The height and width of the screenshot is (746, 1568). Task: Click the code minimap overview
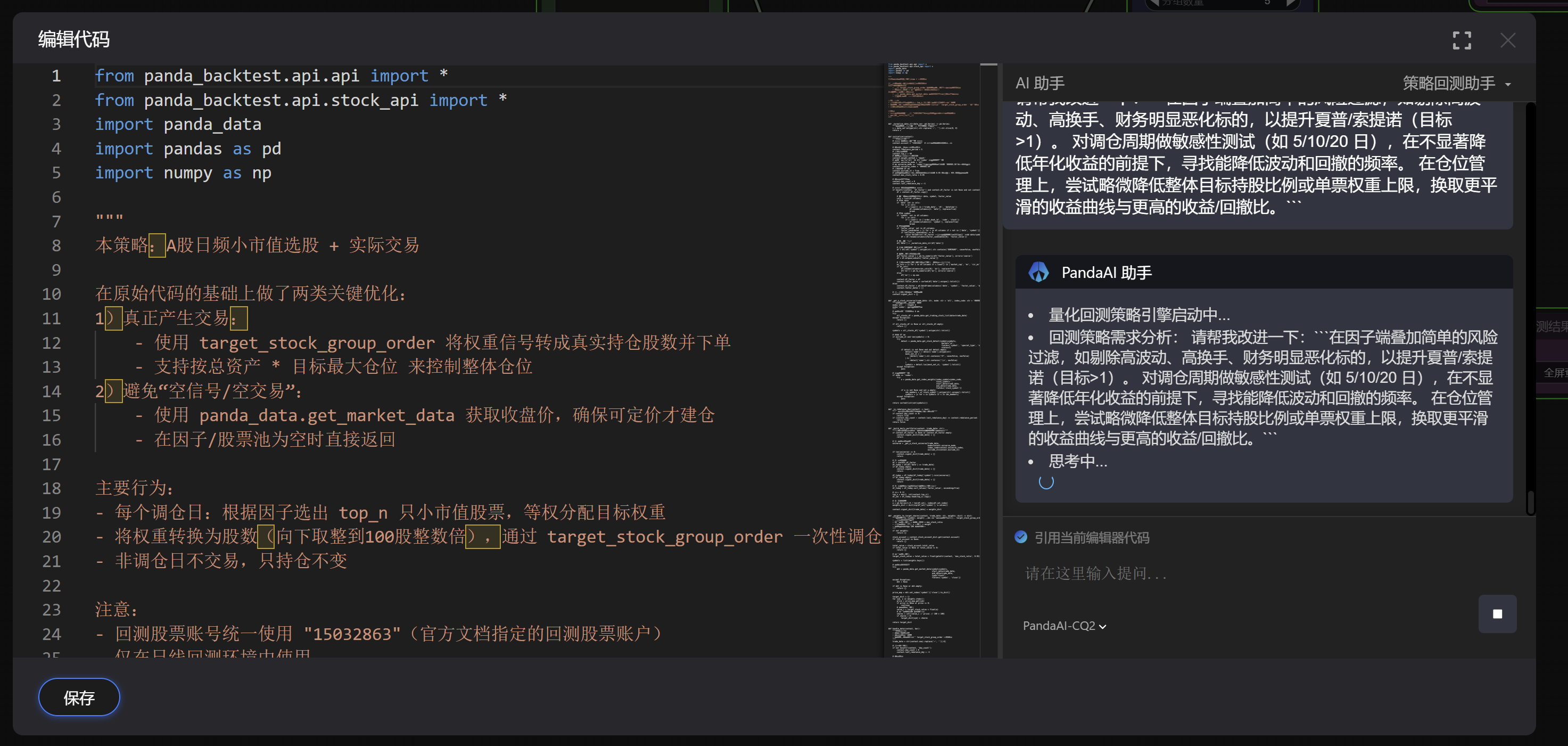[931, 360]
